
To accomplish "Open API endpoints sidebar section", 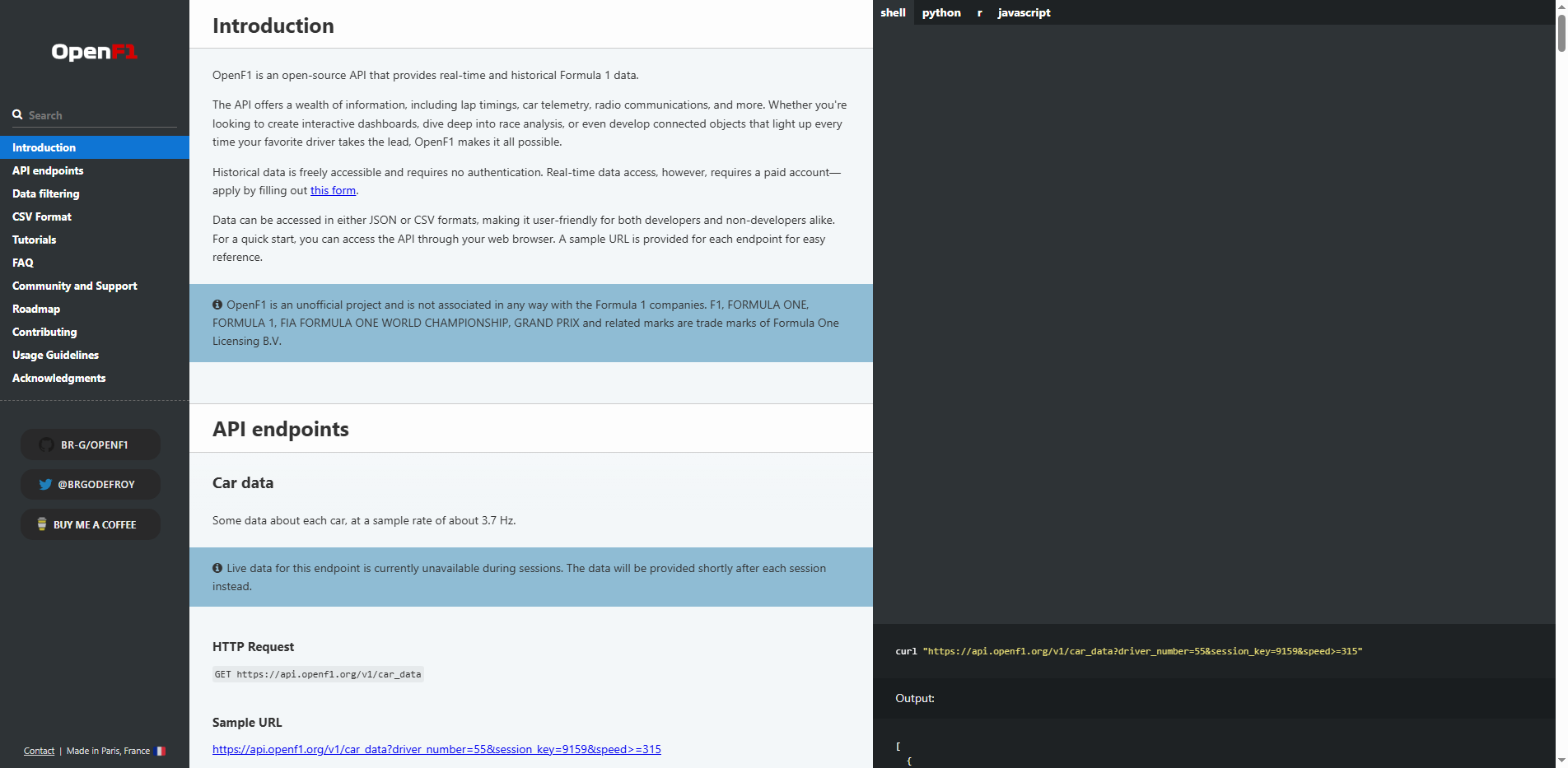I will 95,170.
